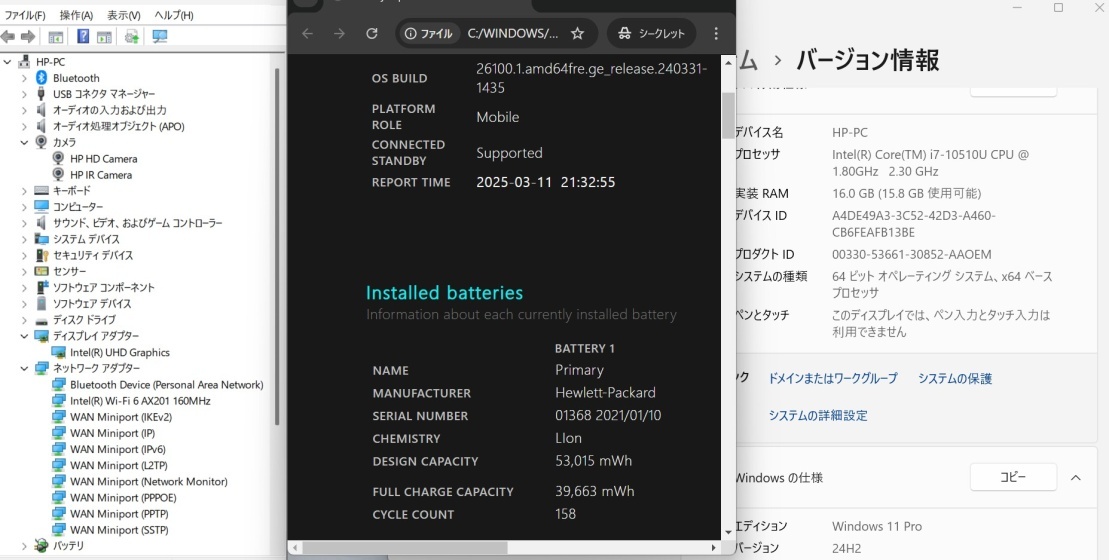Click the シークレット incognito button

(651, 33)
